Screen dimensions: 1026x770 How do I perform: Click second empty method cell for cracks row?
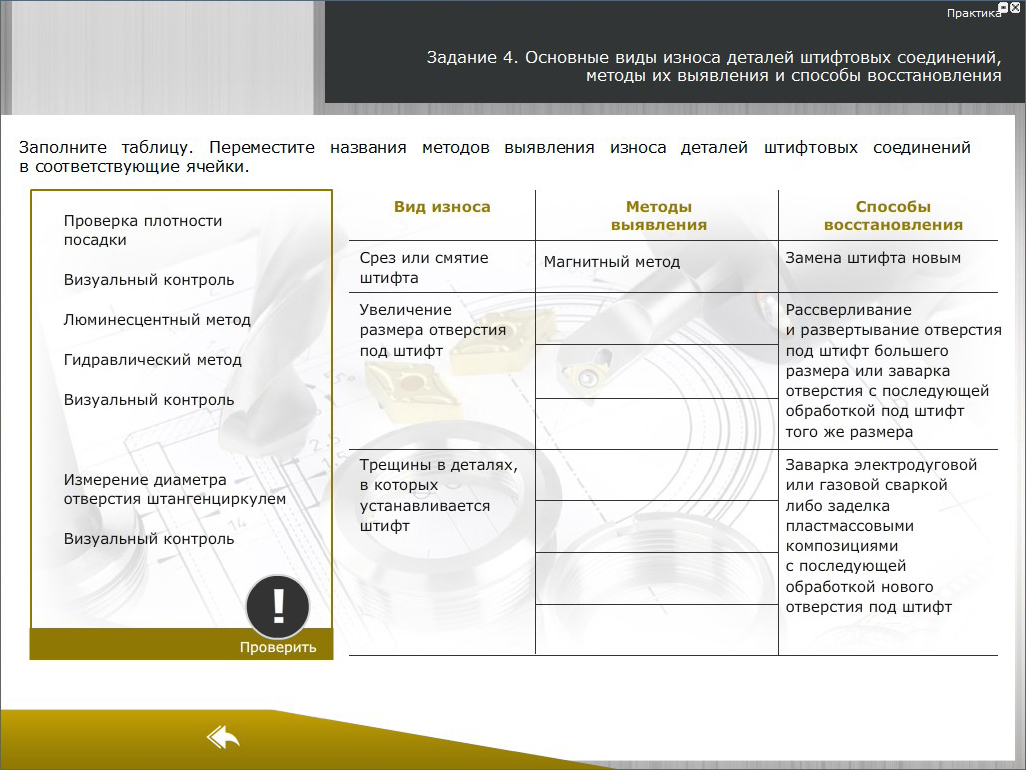pyautogui.click(x=656, y=526)
